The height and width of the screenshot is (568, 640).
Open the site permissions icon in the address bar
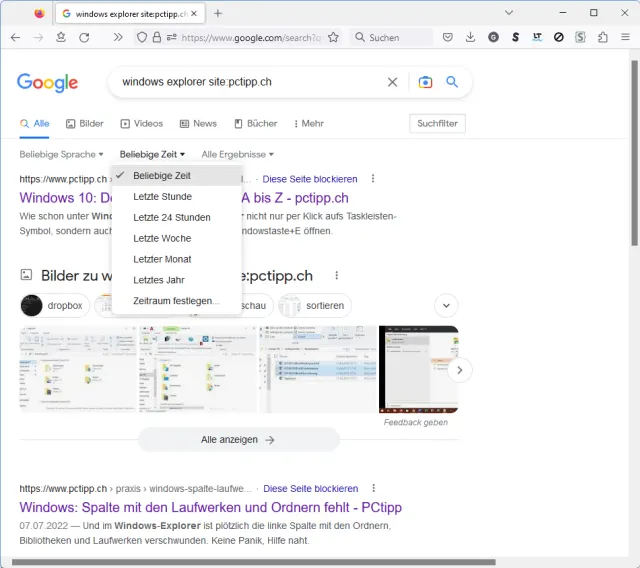(x=171, y=38)
